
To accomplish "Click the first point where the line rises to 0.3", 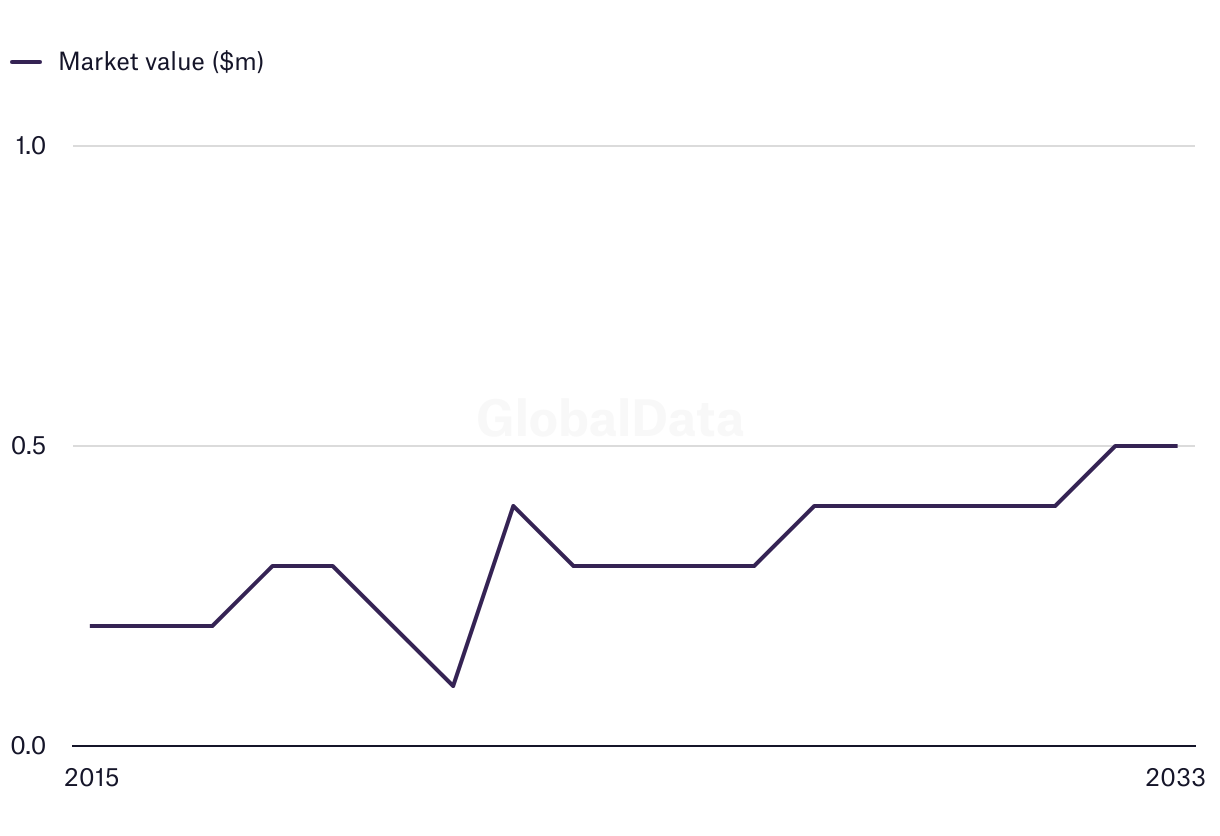I will coord(272,566).
